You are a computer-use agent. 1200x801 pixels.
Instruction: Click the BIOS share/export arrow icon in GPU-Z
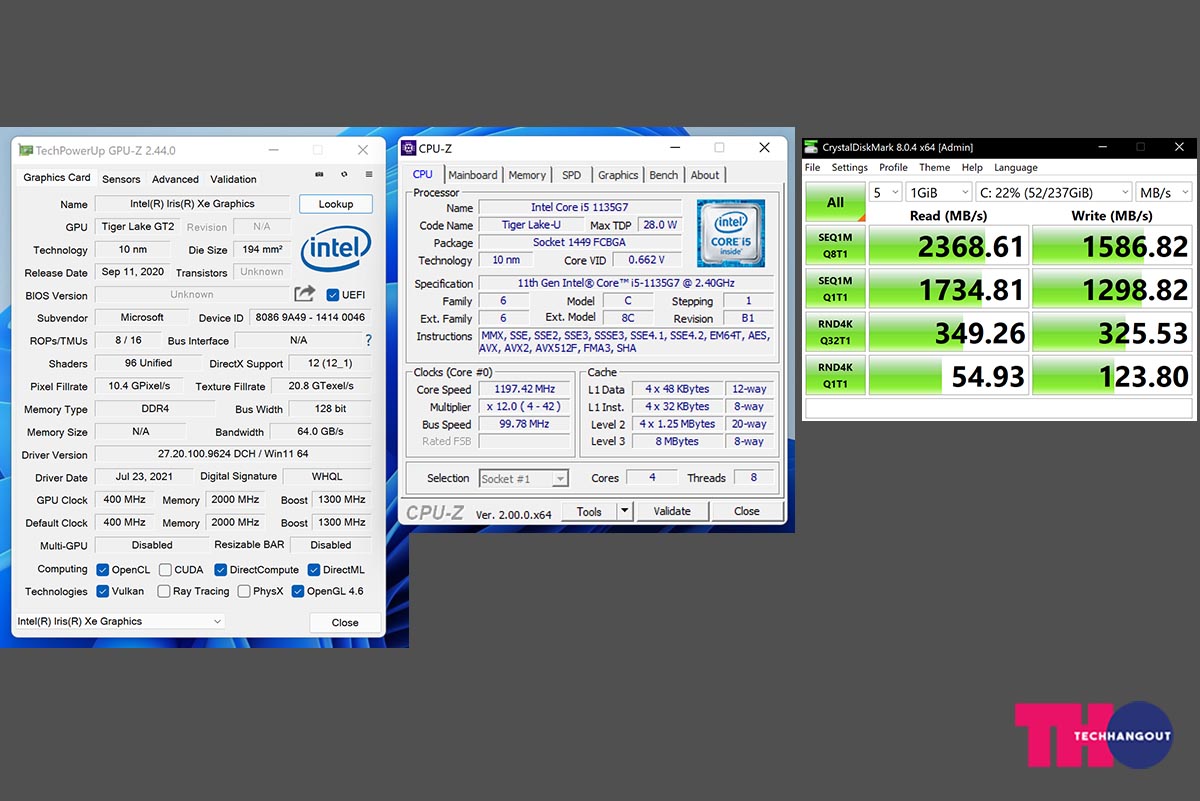(305, 294)
